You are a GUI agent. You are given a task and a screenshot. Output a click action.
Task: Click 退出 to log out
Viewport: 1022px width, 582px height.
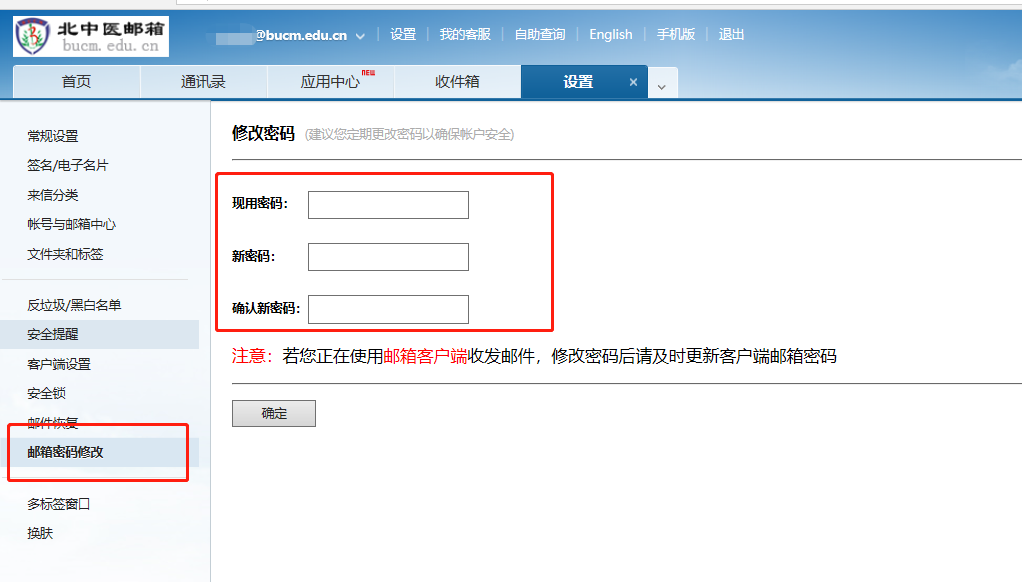[731, 34]
